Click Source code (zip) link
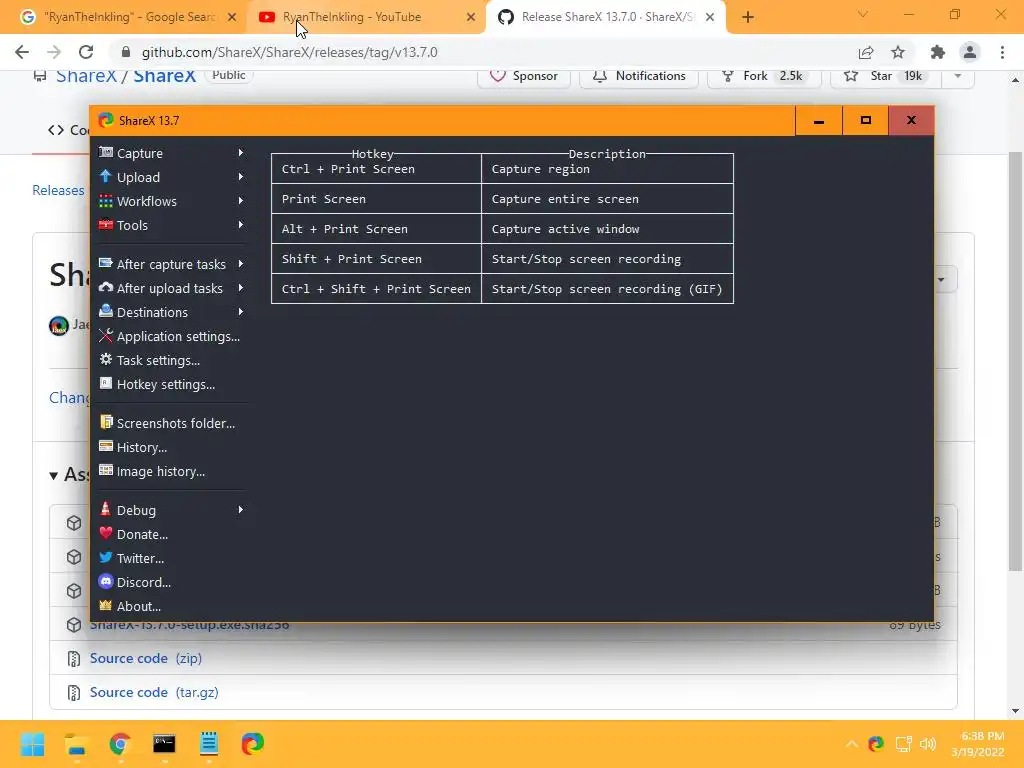The height and width of the screenshot is (768, 1024). tap(146, 658)
